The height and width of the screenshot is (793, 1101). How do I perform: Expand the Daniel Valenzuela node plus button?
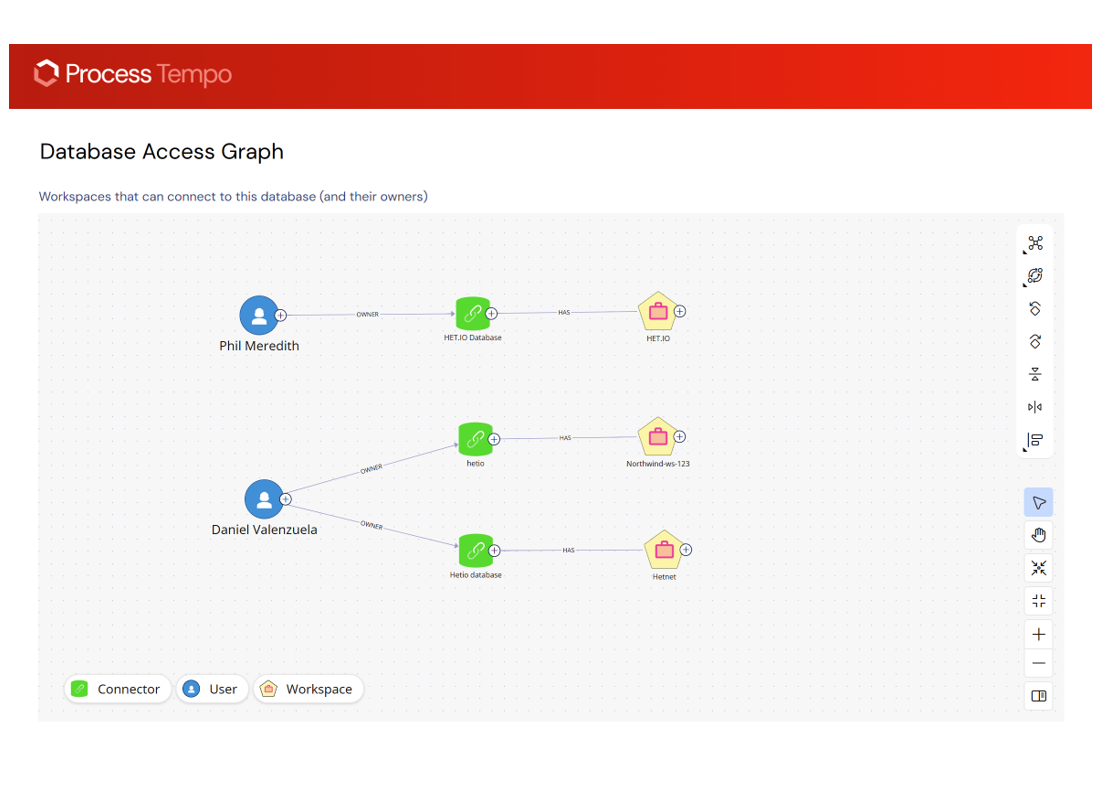pyautogui.click(x=285, y=499)
